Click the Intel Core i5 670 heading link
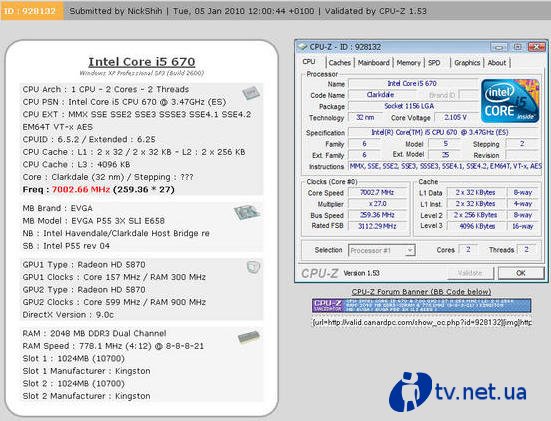This screenshot has height=421, width=551. tap(142, 62)
